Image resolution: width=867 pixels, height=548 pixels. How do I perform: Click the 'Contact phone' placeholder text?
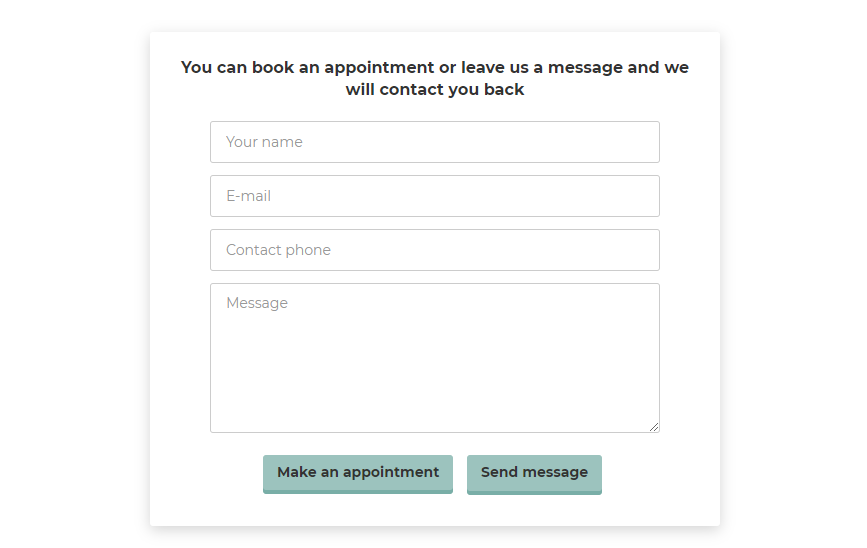point(278,250)
